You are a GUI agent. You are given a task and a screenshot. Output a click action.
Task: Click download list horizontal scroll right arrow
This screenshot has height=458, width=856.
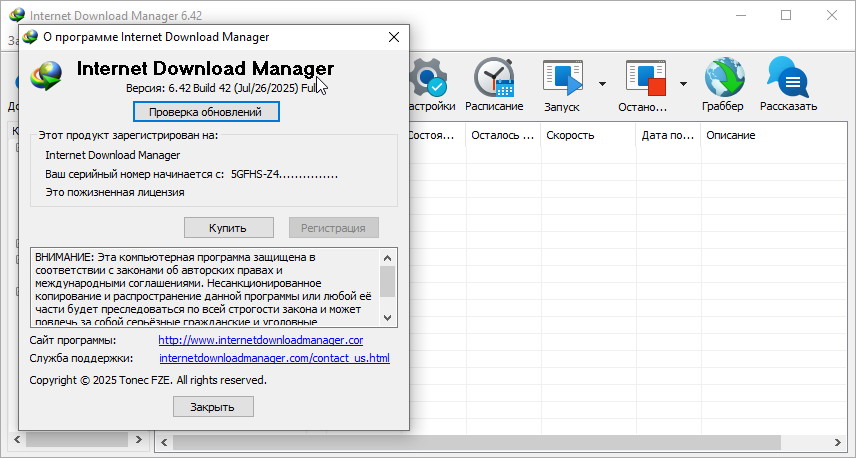click(x=838, y=442)
